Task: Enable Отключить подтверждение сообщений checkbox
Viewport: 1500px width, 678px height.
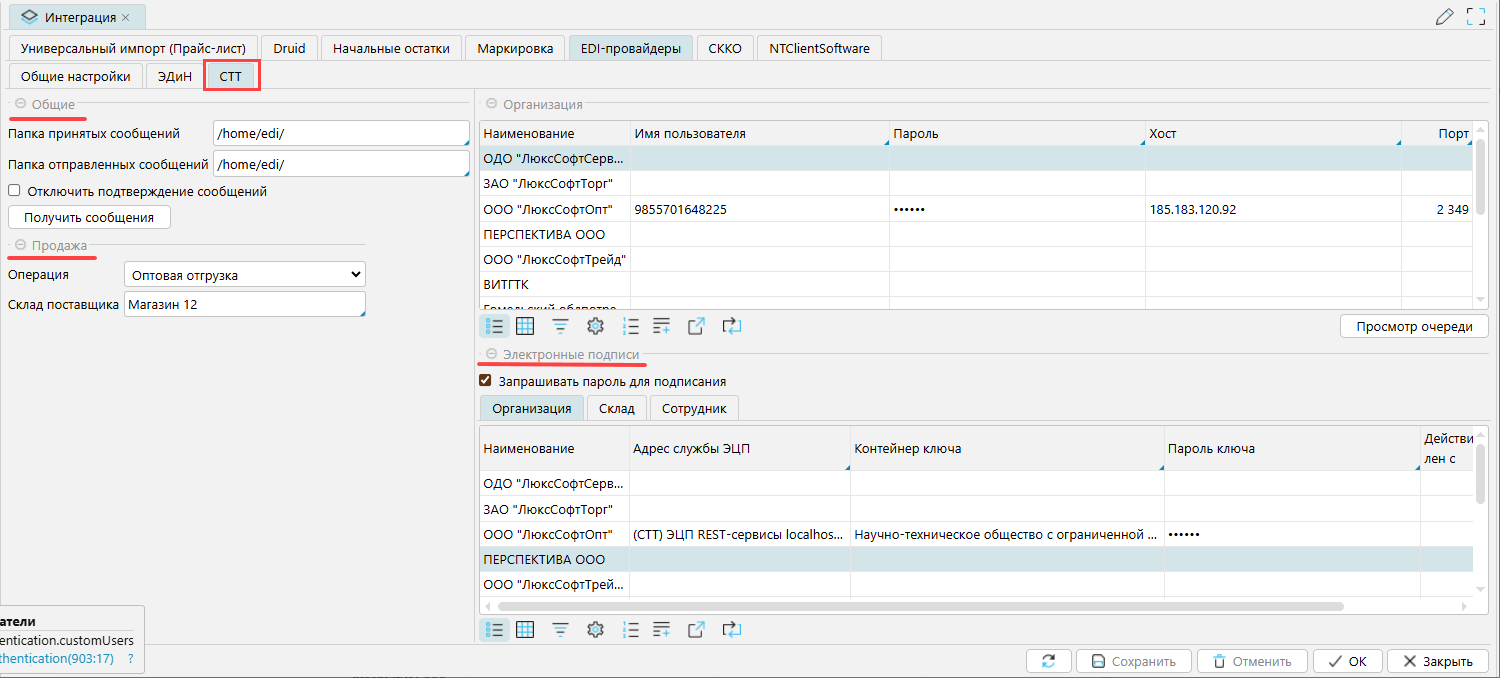Action: (14, 191)
